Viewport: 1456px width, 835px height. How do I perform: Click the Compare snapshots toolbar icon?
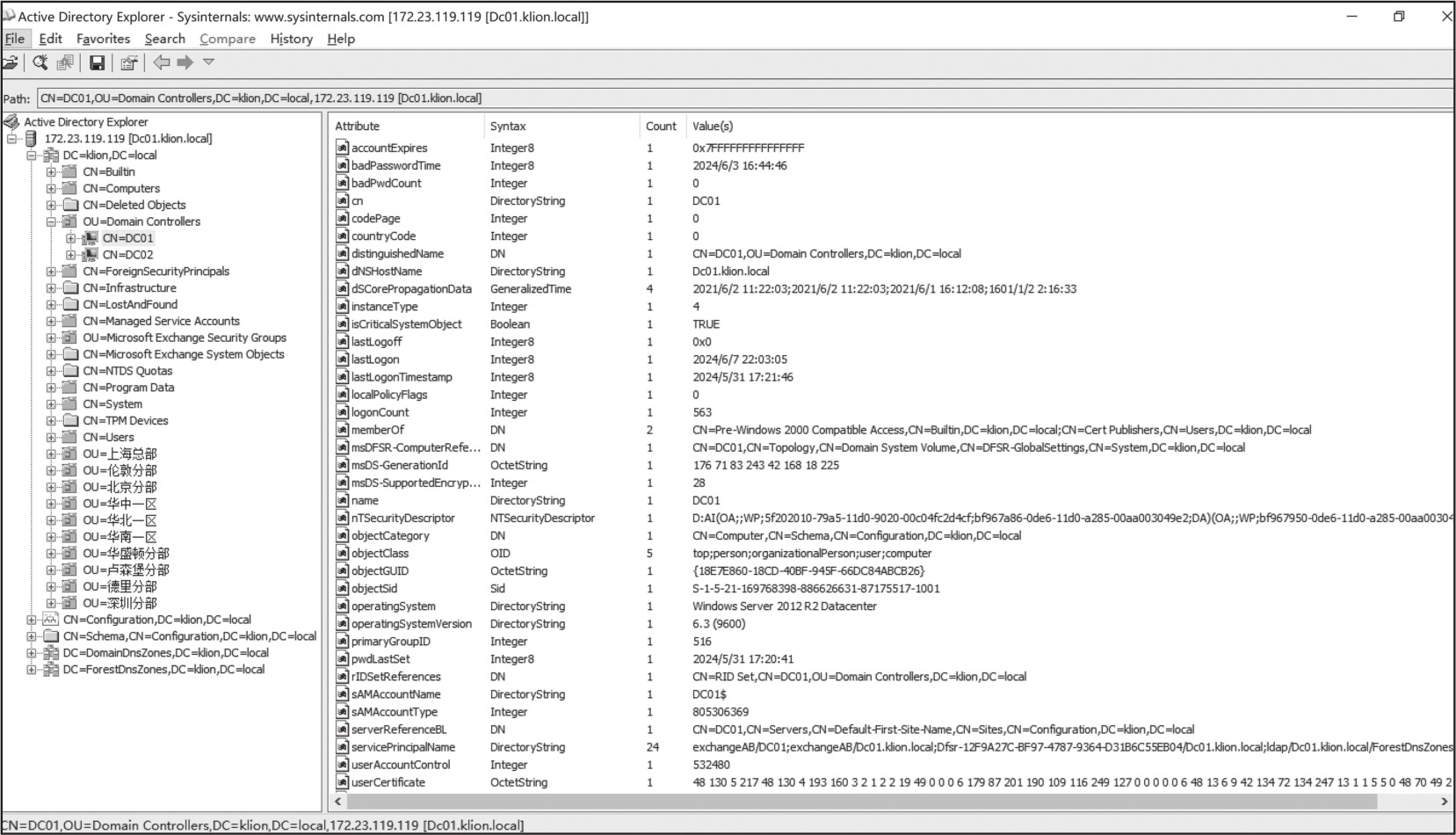(65, 62)
